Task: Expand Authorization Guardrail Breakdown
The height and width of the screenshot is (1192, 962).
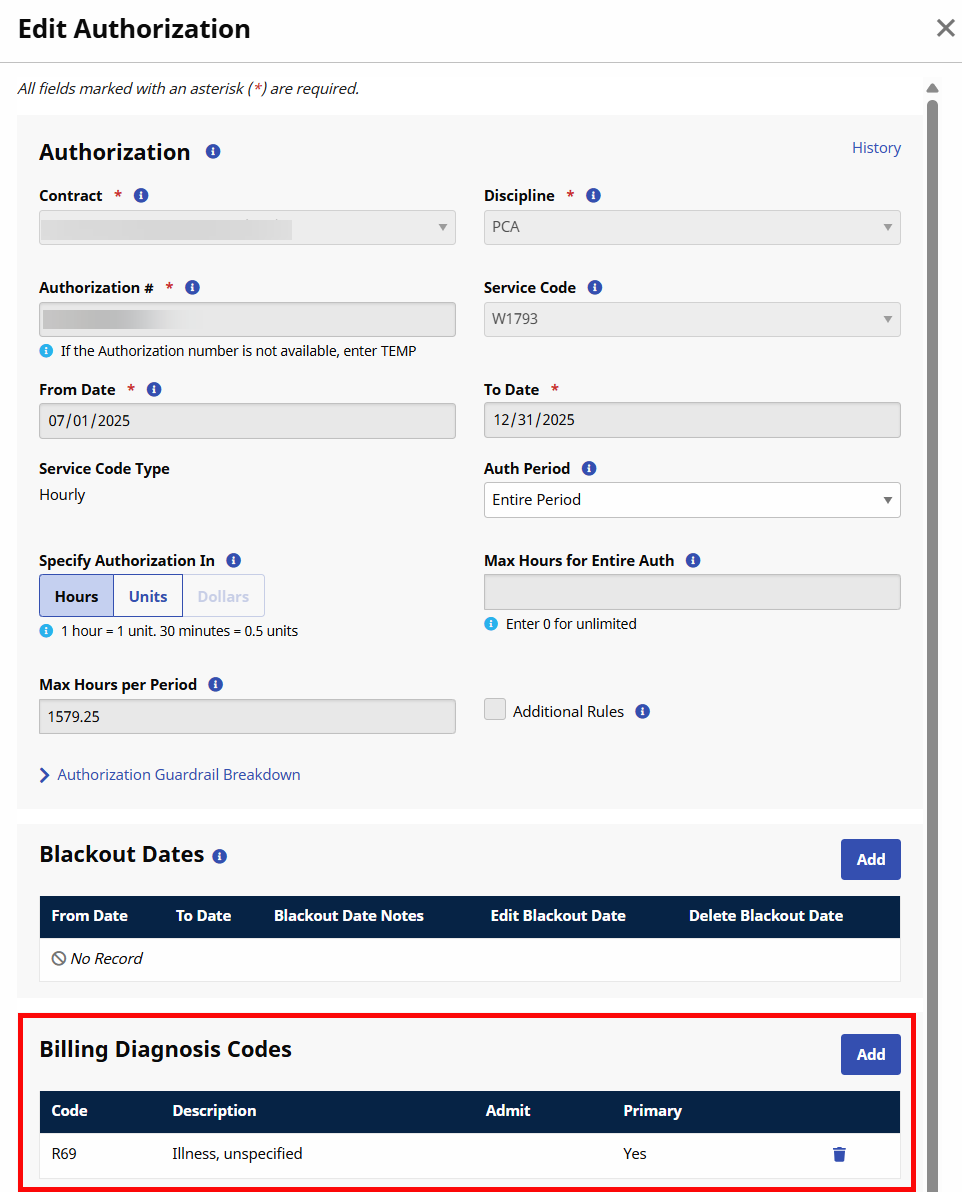Action: (x=169, y=774)
